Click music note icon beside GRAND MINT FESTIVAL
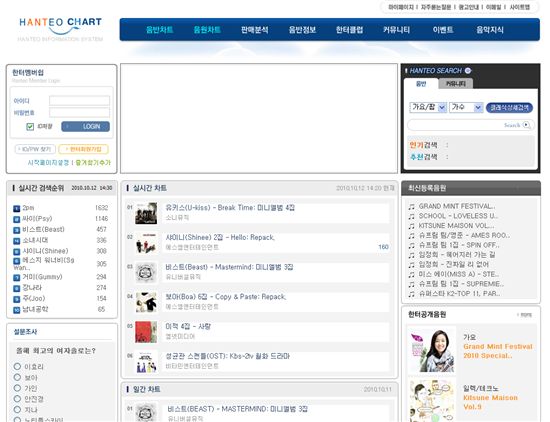This screenshot has height=422, width=550. [x=411, y=207]
